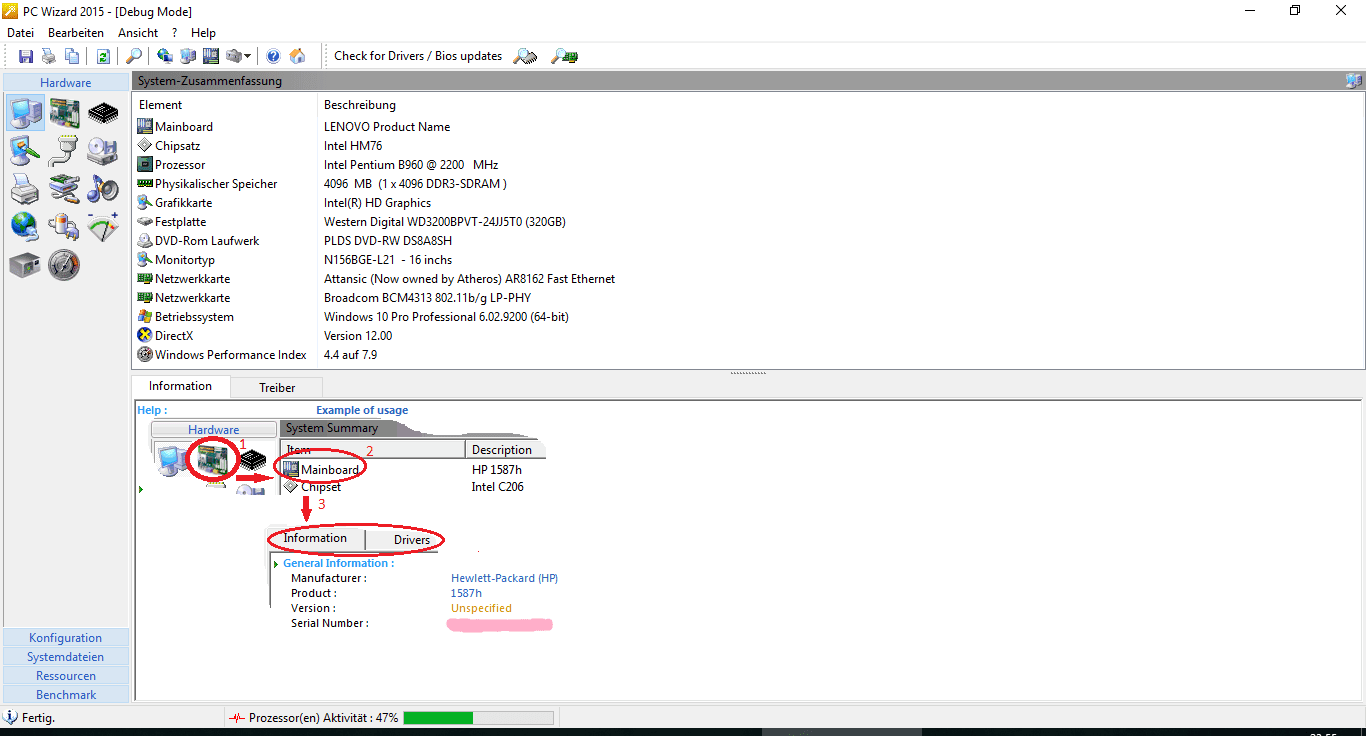Select the Betriebssystem row
Screen dimensions: 1366x736
[x=748, y=317]
